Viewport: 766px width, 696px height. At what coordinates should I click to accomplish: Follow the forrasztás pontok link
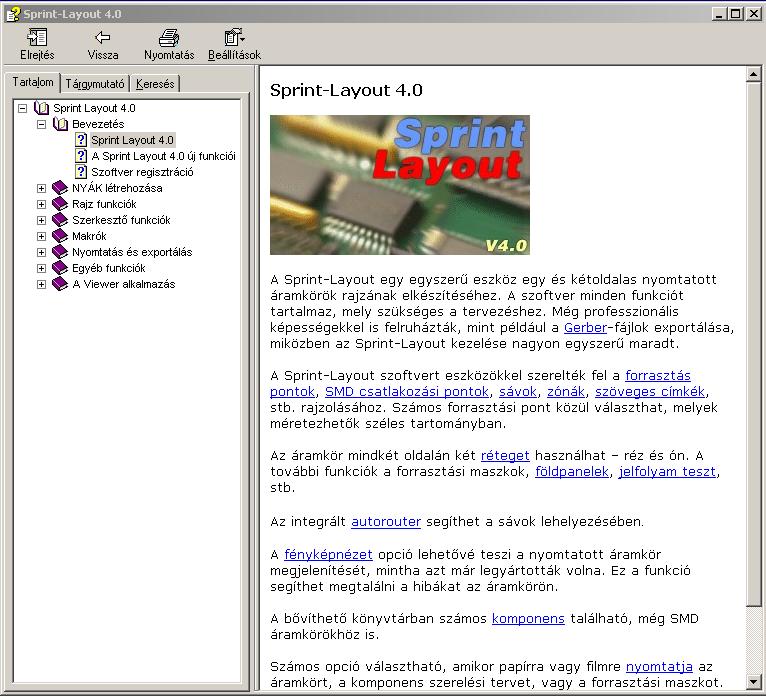(658, 376)
